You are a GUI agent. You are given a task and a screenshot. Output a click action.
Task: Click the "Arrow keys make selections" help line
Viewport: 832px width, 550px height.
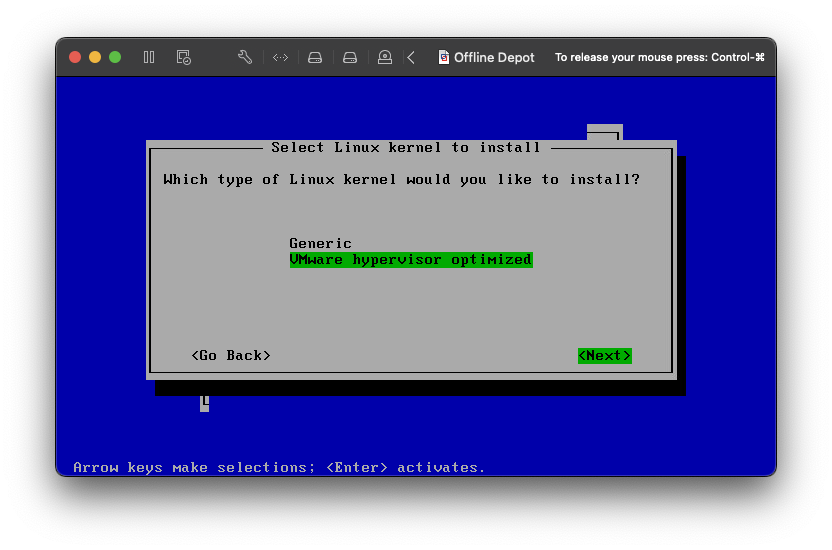279,467
